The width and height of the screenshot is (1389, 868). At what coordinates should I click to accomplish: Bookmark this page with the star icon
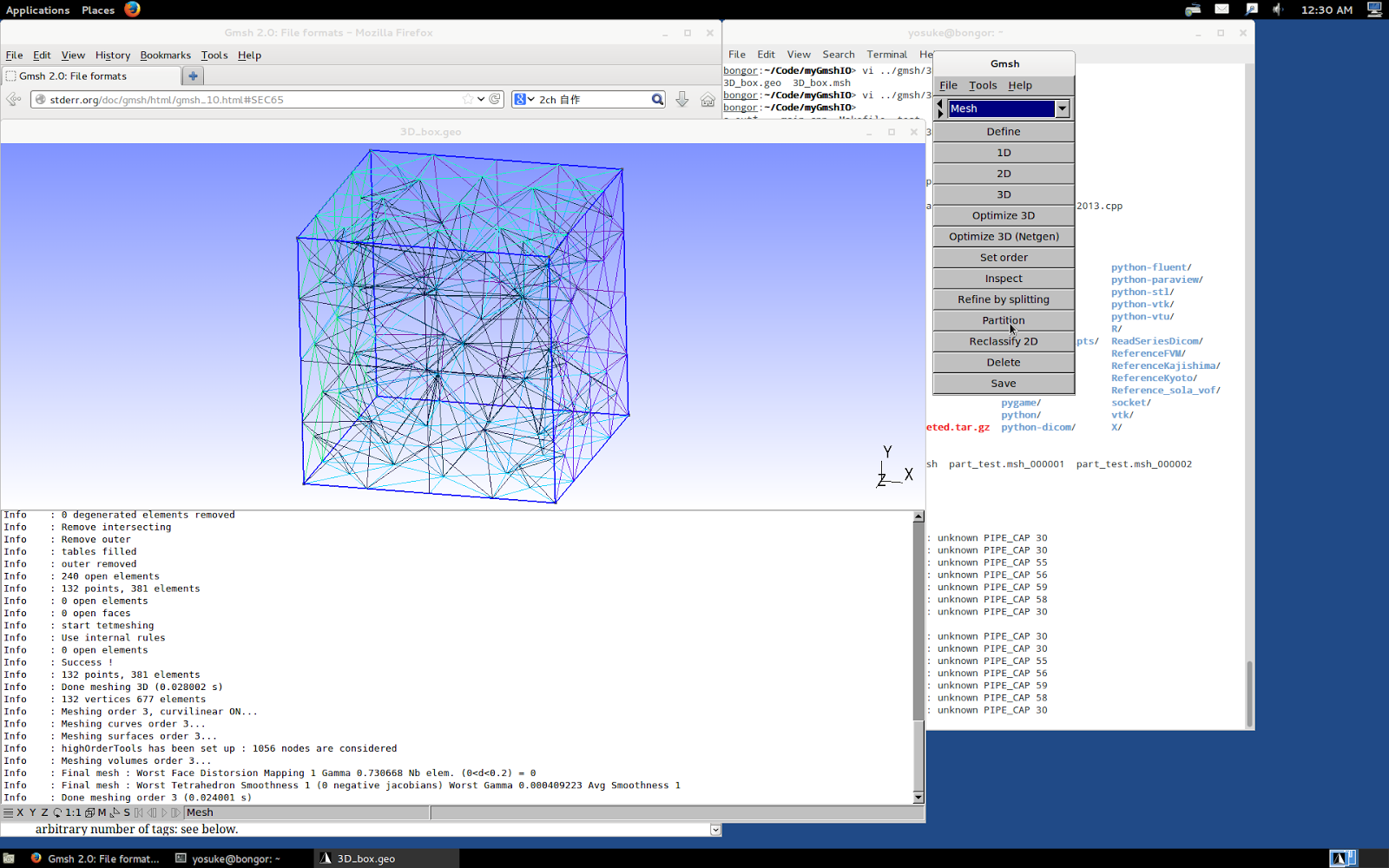pos(468,100)
